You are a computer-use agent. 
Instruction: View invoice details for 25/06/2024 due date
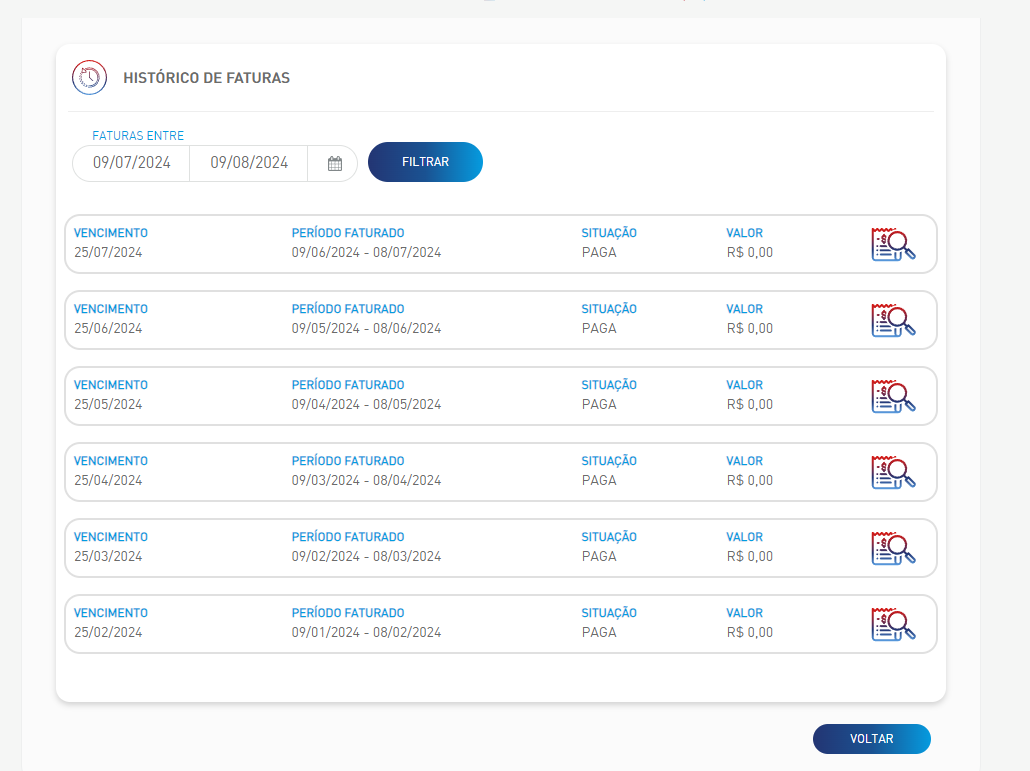(893, 320)
